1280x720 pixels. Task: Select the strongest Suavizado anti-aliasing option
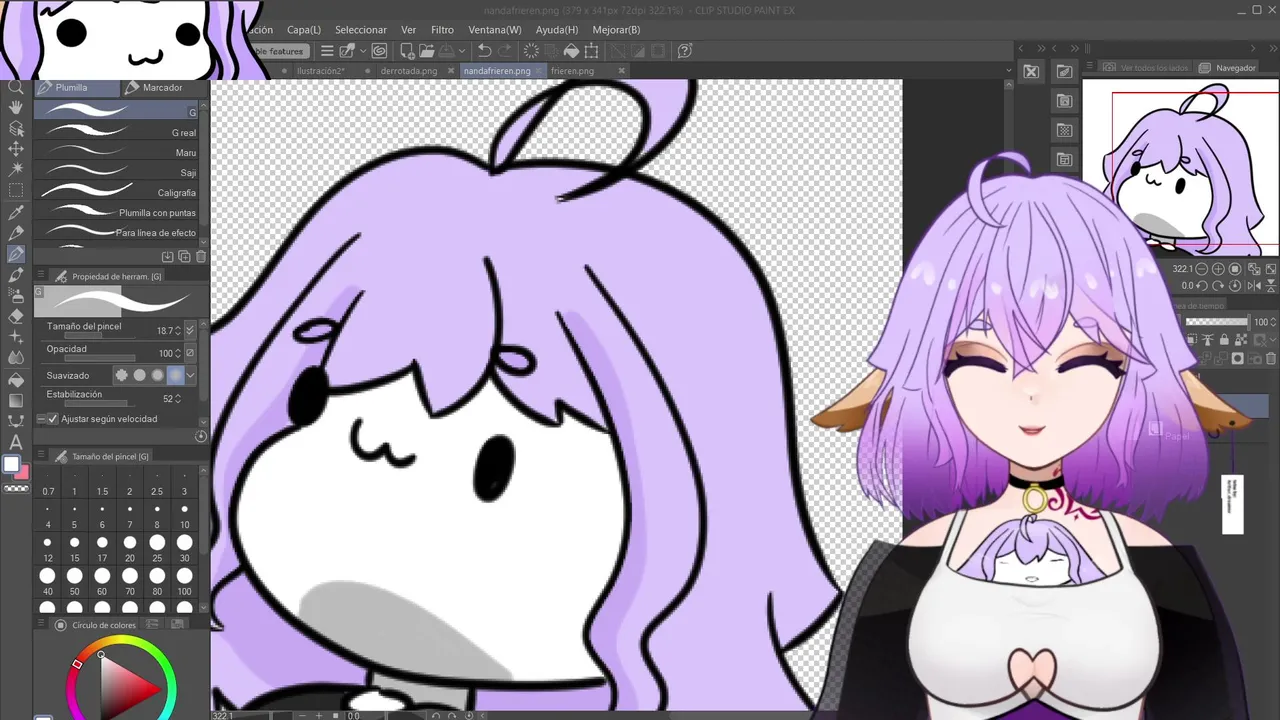click(176, 375)
